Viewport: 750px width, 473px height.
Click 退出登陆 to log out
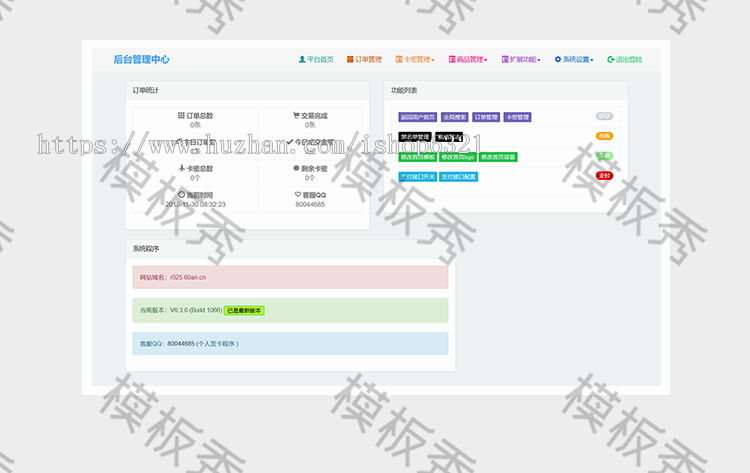(x=625, y=59)
